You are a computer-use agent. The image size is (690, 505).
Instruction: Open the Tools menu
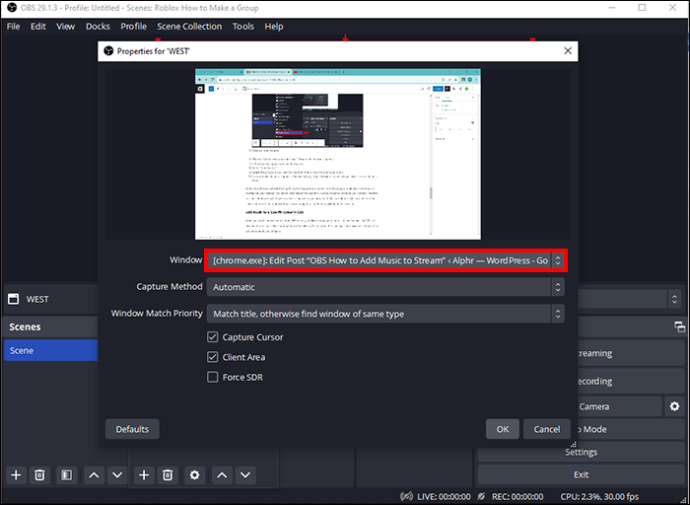tap(243, 26)
